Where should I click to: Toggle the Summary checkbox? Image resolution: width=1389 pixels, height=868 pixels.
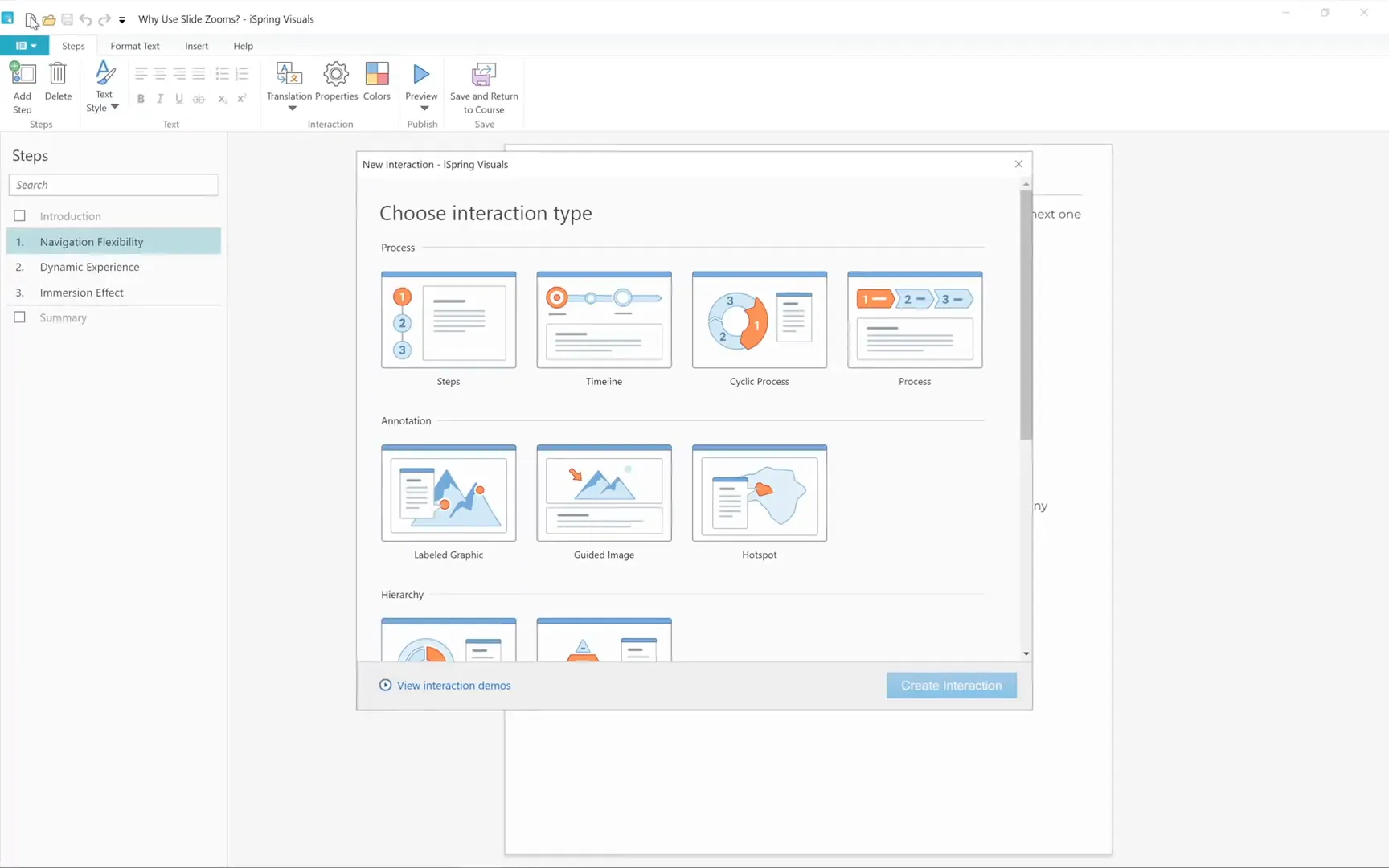[x=20, y=317]
